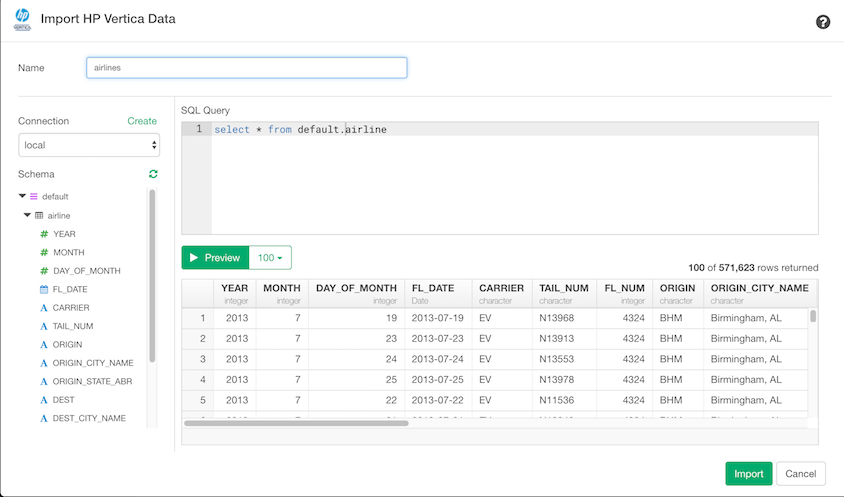The width and height of the screenshot is (844, 497).
Task: Click the TAIL_NUM column header in preview
Action: tap(564, 293)
